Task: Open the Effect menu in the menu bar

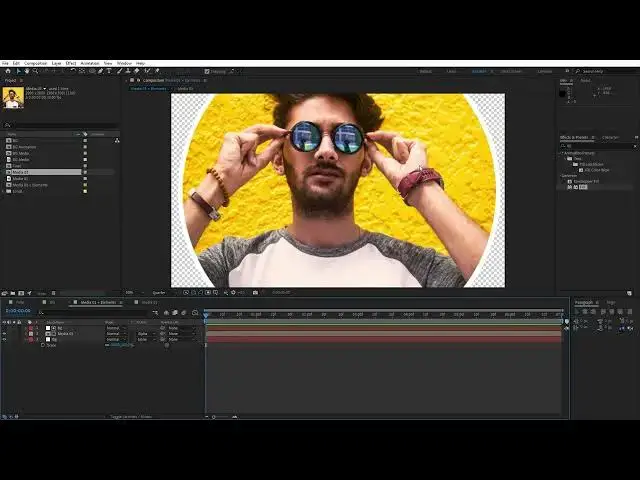Action: (x=71, y=63)
